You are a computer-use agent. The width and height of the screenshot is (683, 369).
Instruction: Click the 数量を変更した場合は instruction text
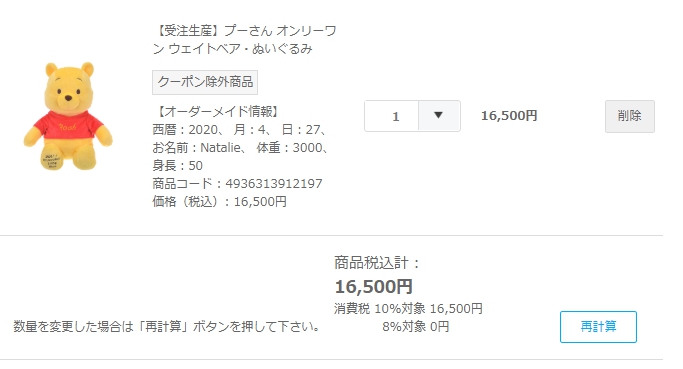pos(166,326)
